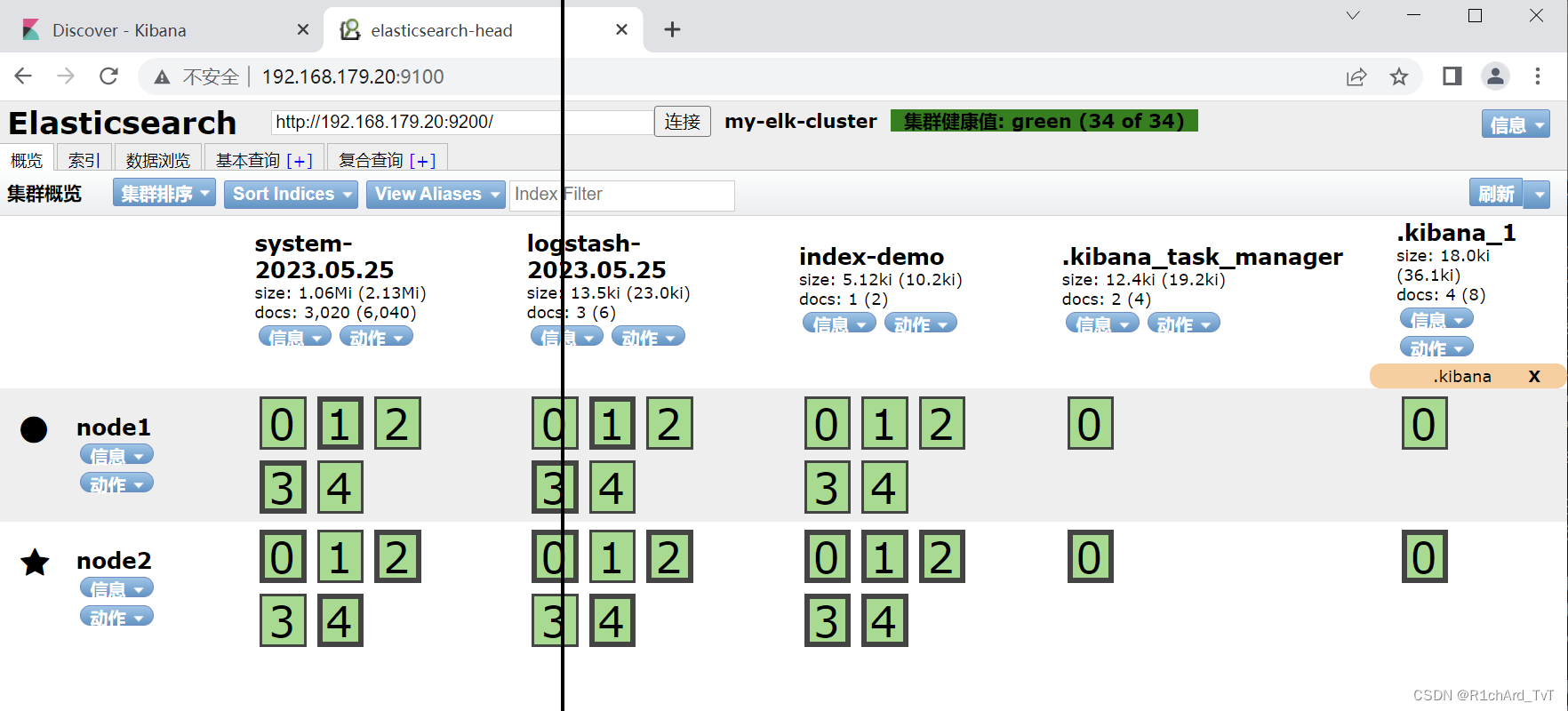Select .kibana_task_manager shard 0 on node1
This screenshot has height=711, width=1568.
pyautogui.click(x=1091, y=423)
